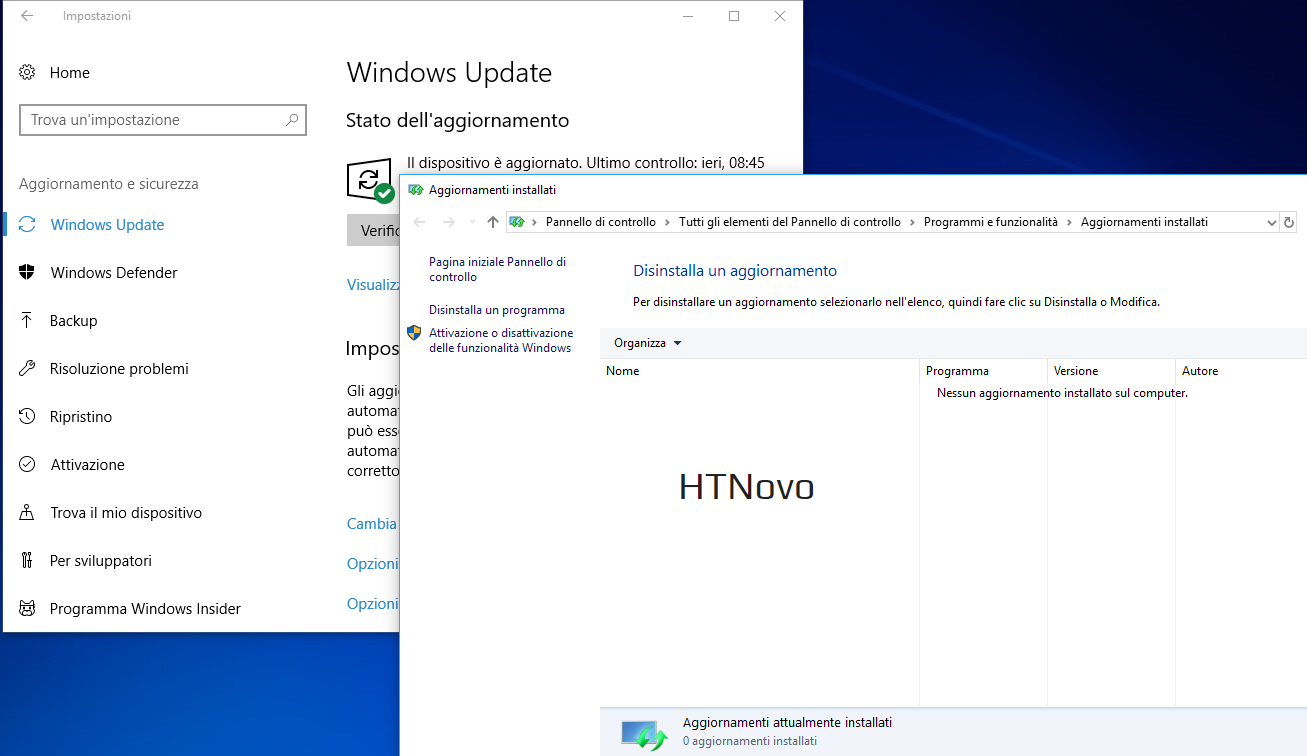
Task: Click Control Panel forward arrow
Action: 449,222
